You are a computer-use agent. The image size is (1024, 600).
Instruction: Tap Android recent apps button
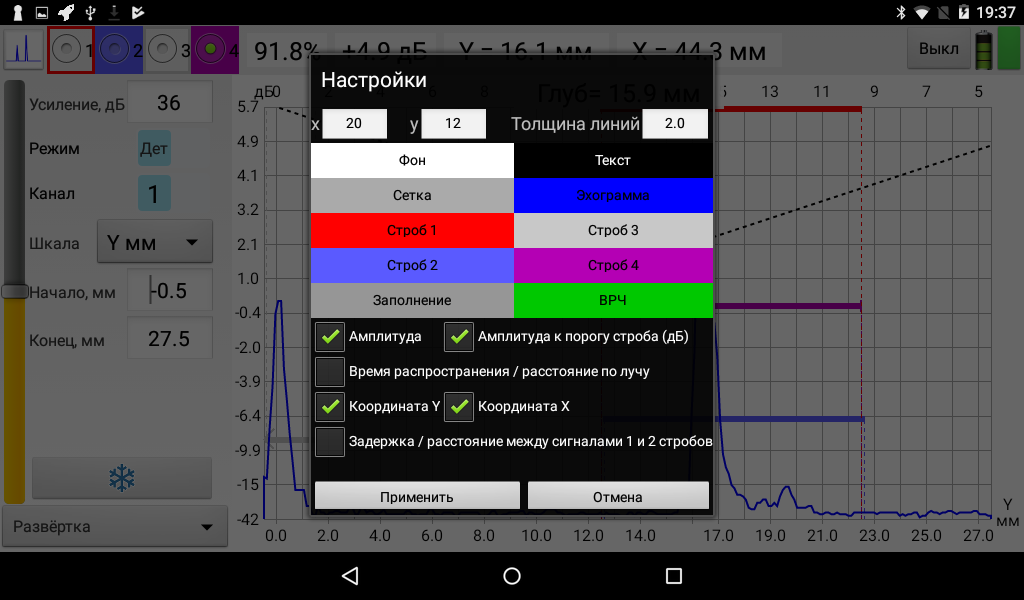coord(673,576)
